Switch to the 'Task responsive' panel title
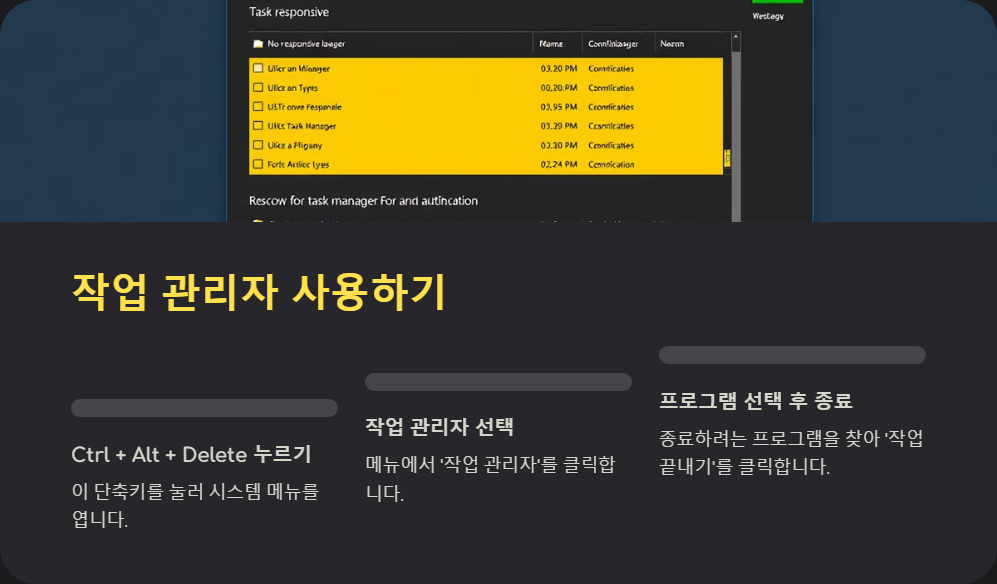997x584 pixels. (287, 12)
